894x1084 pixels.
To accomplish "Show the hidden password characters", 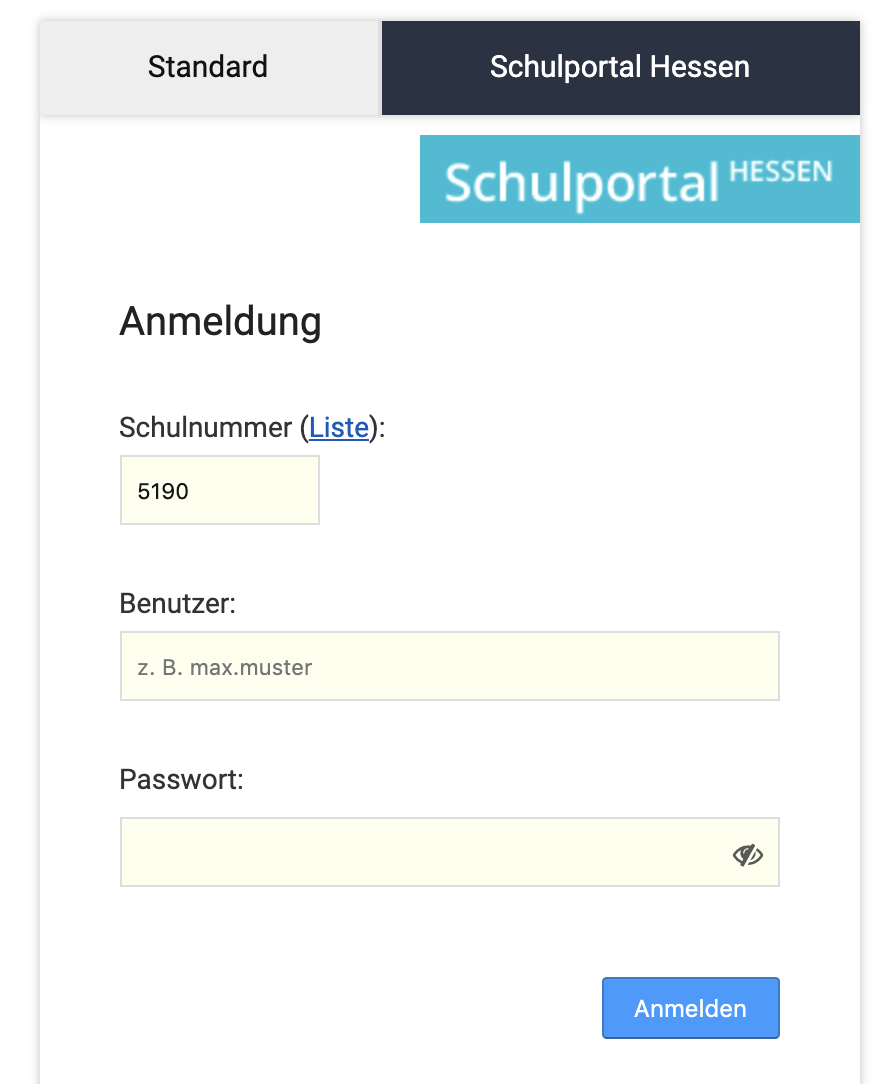I will pyautogui.click(x=747, y=854).
